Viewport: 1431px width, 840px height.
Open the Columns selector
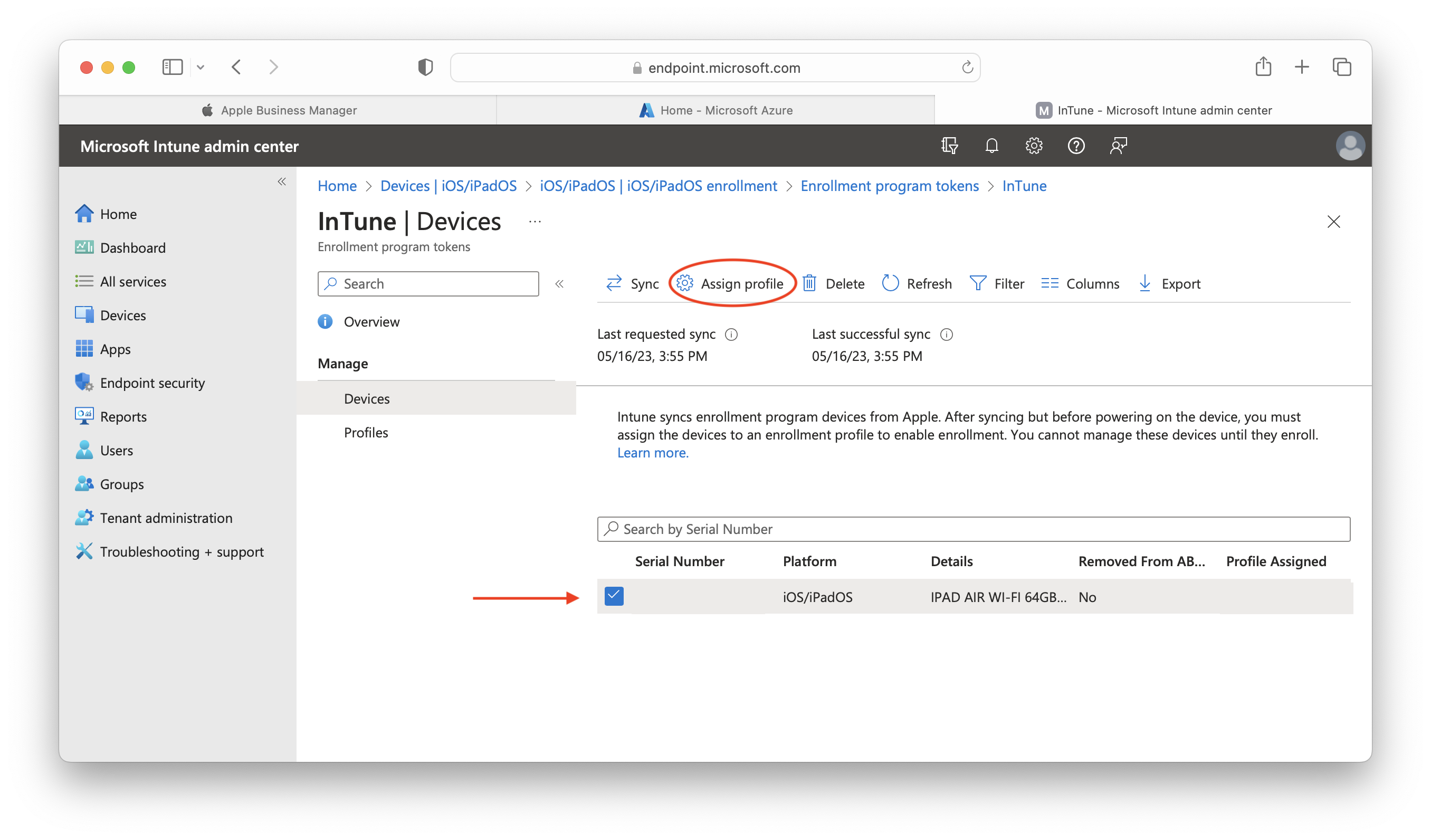1080,283
